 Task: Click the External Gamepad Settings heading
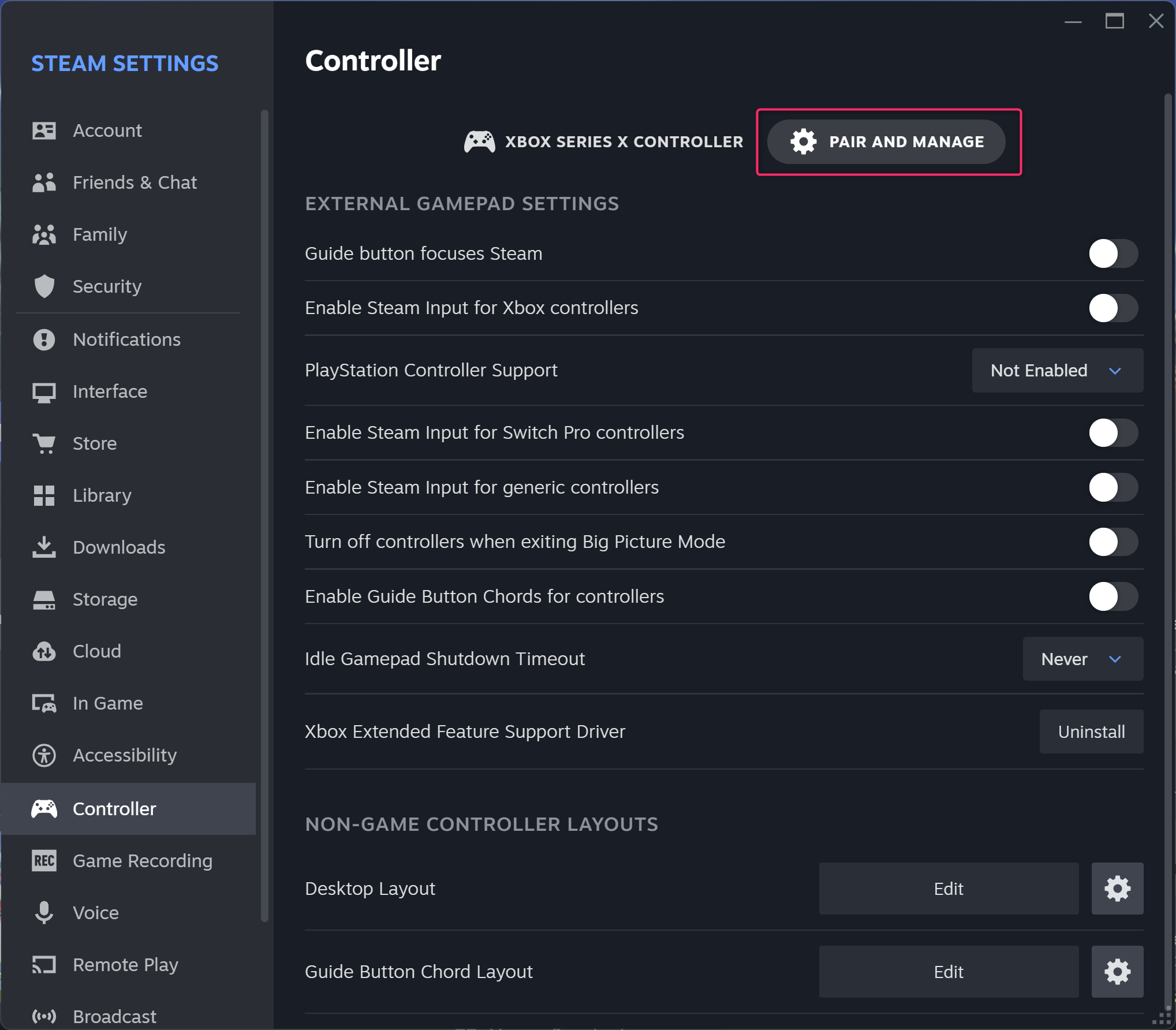462,204
